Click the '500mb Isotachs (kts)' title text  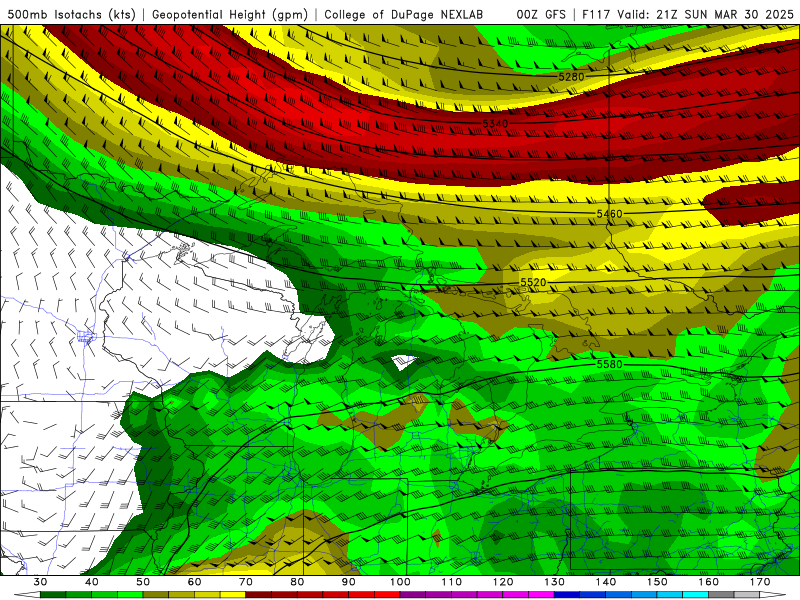point(72,15)
